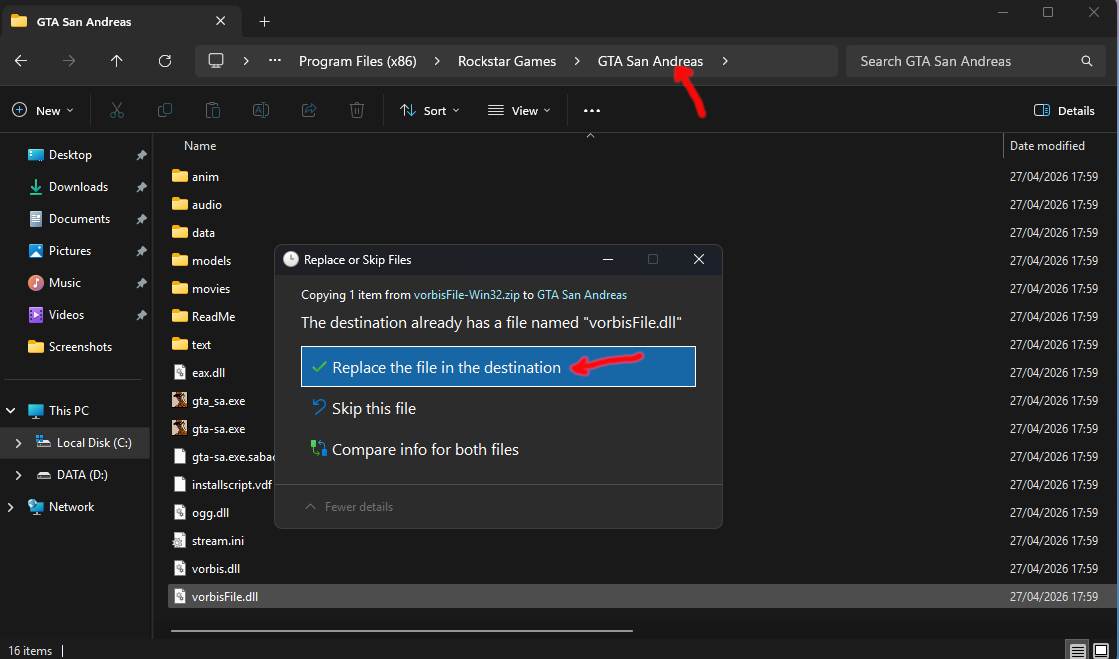1119x659 pixels.
Task: Sort by the Name column header
Action: pos(200,146)
